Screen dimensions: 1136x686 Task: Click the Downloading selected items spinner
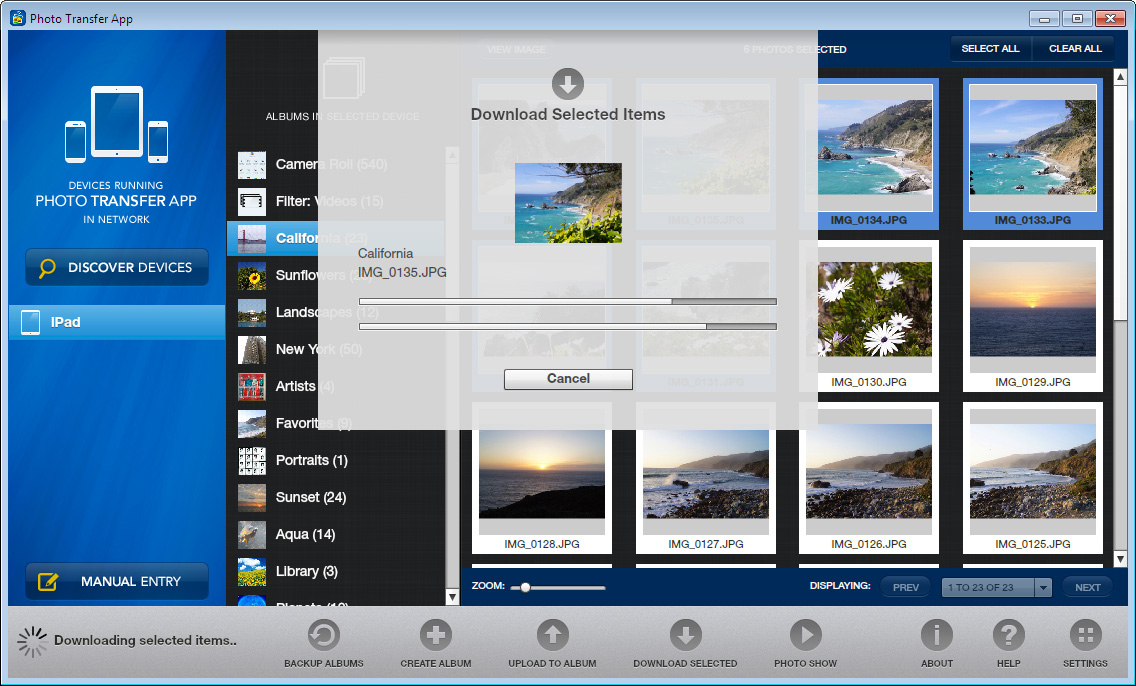pos(32,641)
